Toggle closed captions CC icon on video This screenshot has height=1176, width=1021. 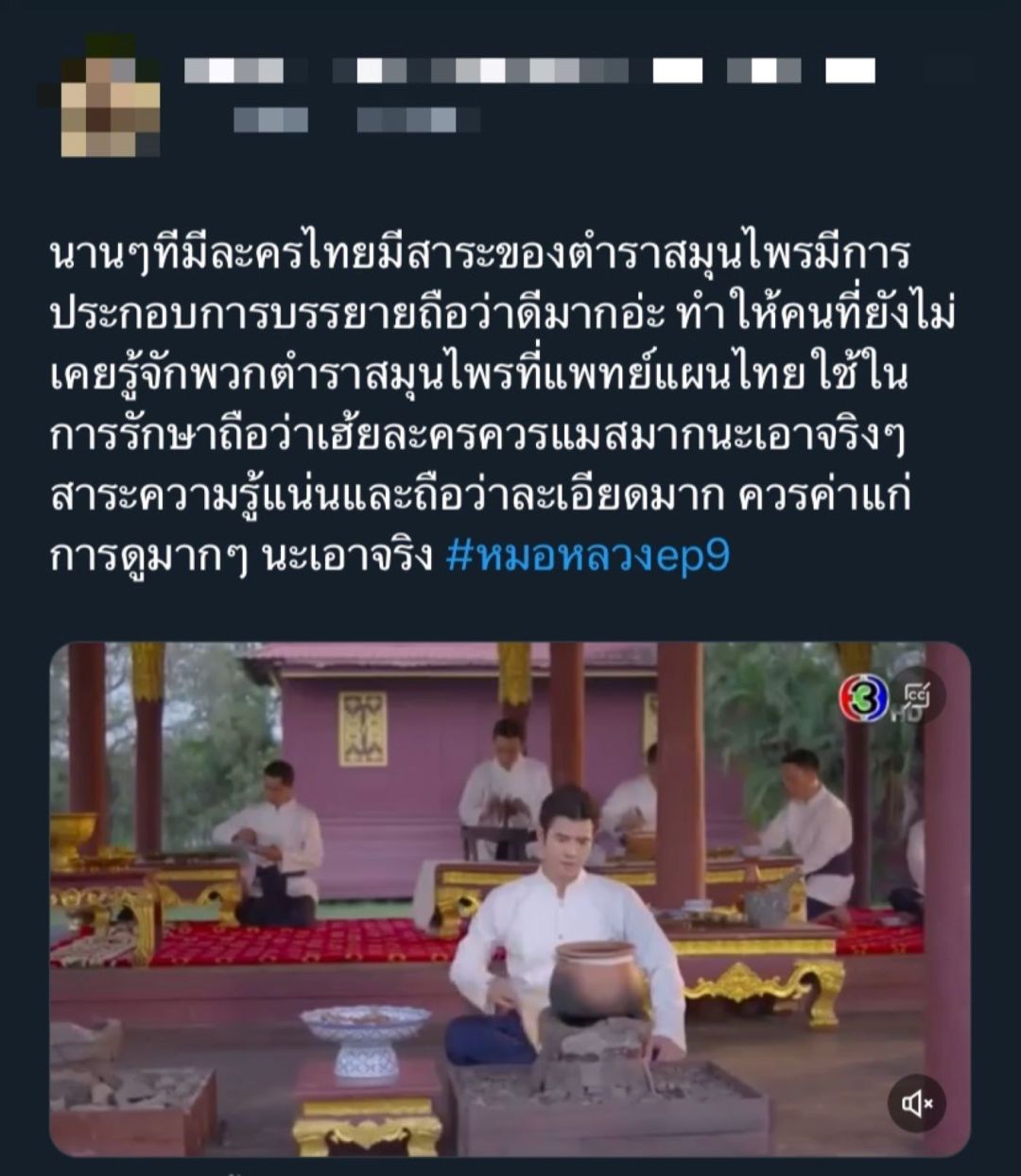916,697
